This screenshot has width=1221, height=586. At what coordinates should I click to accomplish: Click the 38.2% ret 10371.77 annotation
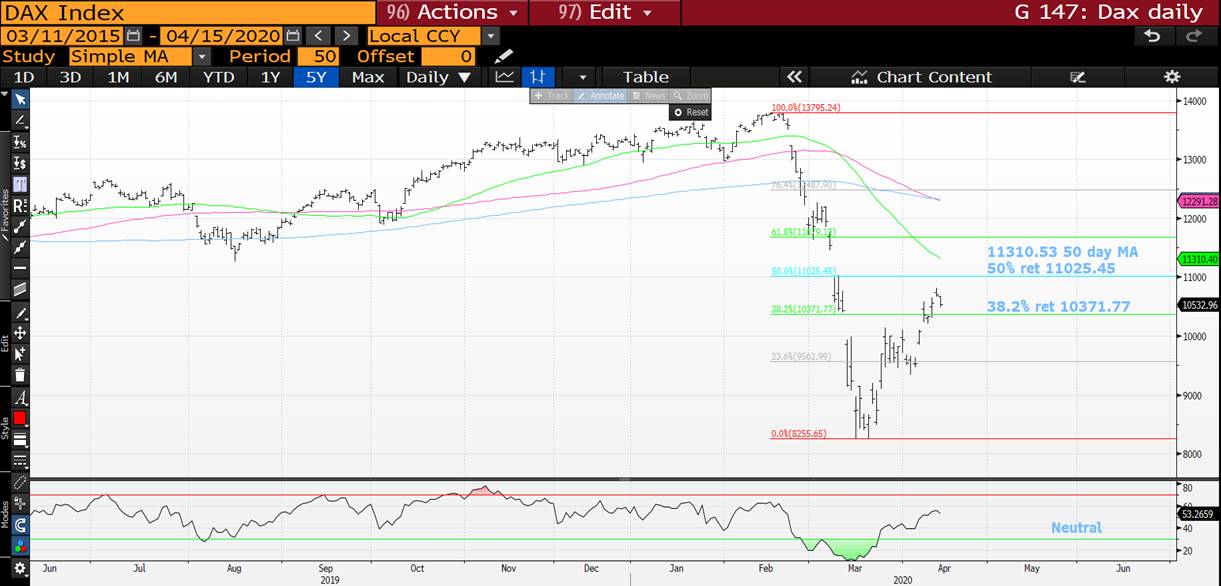pos(1059,306)
